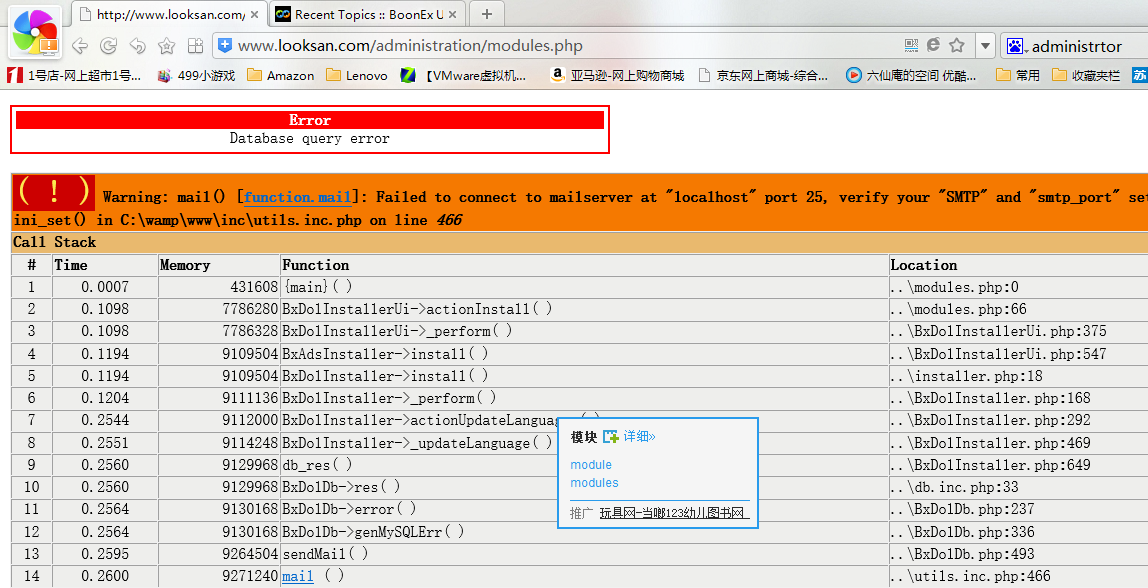The height and width of the screenshot is (588, 1148).
Task: Click the URL address bar field
Action: pos(560,46)
